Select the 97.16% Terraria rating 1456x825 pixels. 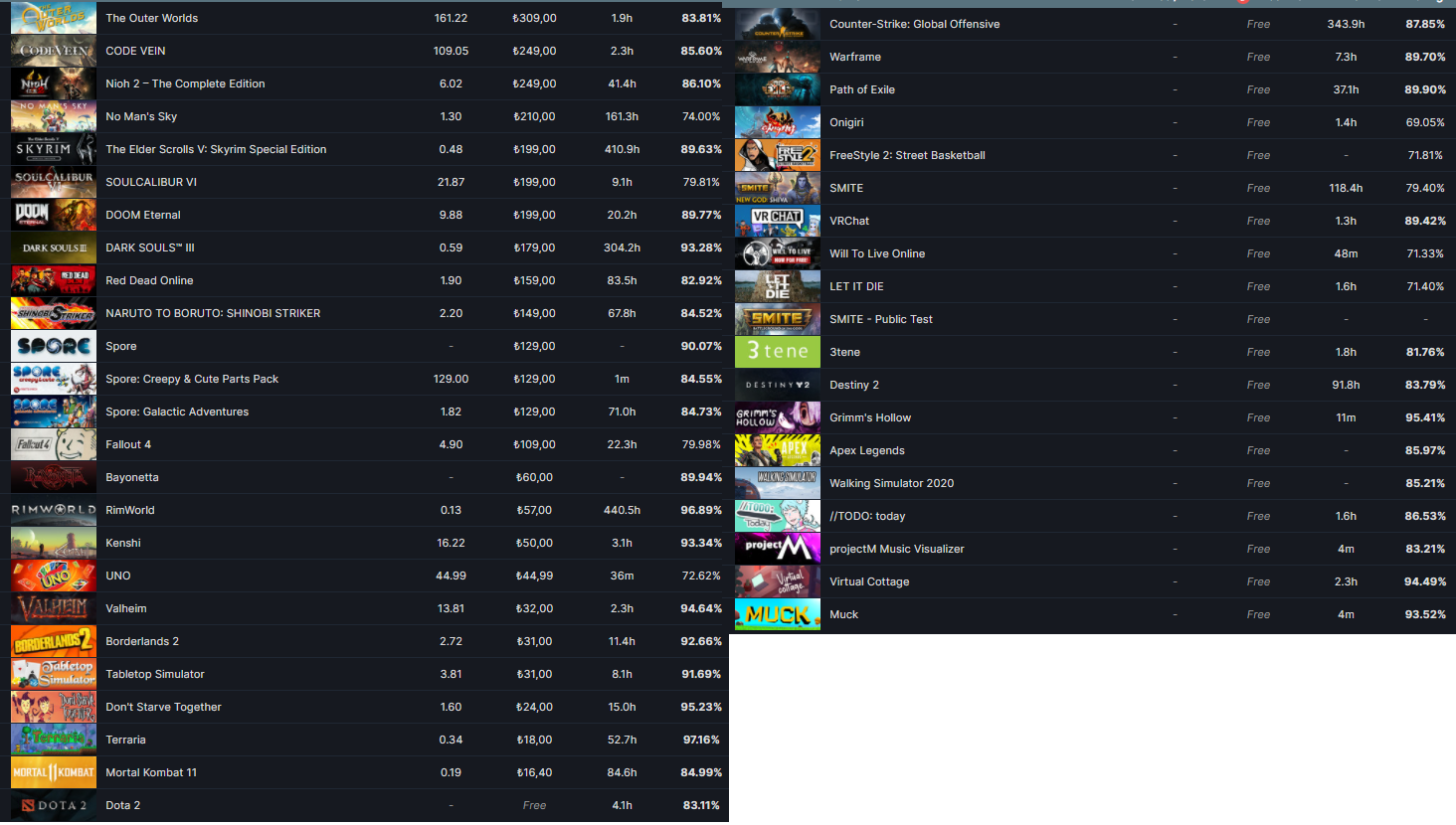coord(702,740)
